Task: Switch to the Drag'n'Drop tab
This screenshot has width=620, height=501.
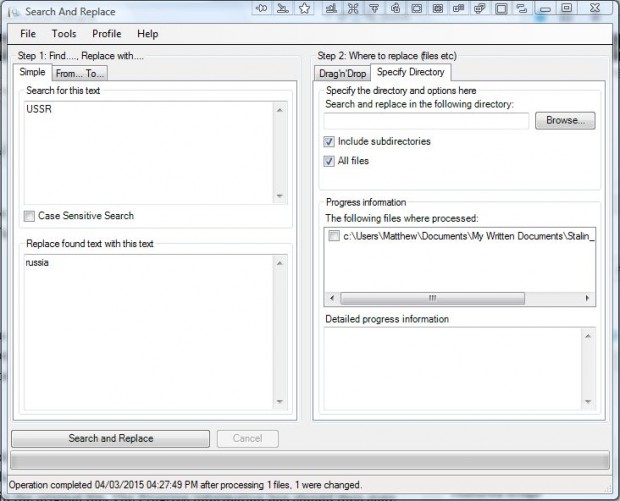Action: pos(342,74)
